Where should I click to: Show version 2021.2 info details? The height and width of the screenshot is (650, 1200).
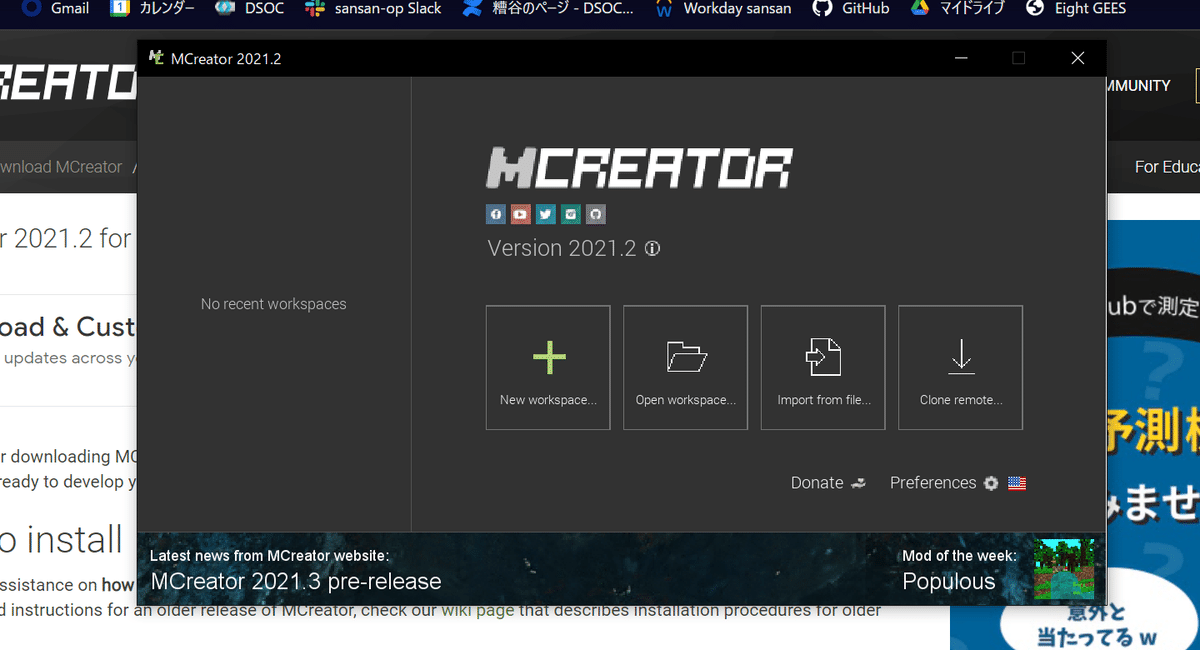(x=652, y=248)
